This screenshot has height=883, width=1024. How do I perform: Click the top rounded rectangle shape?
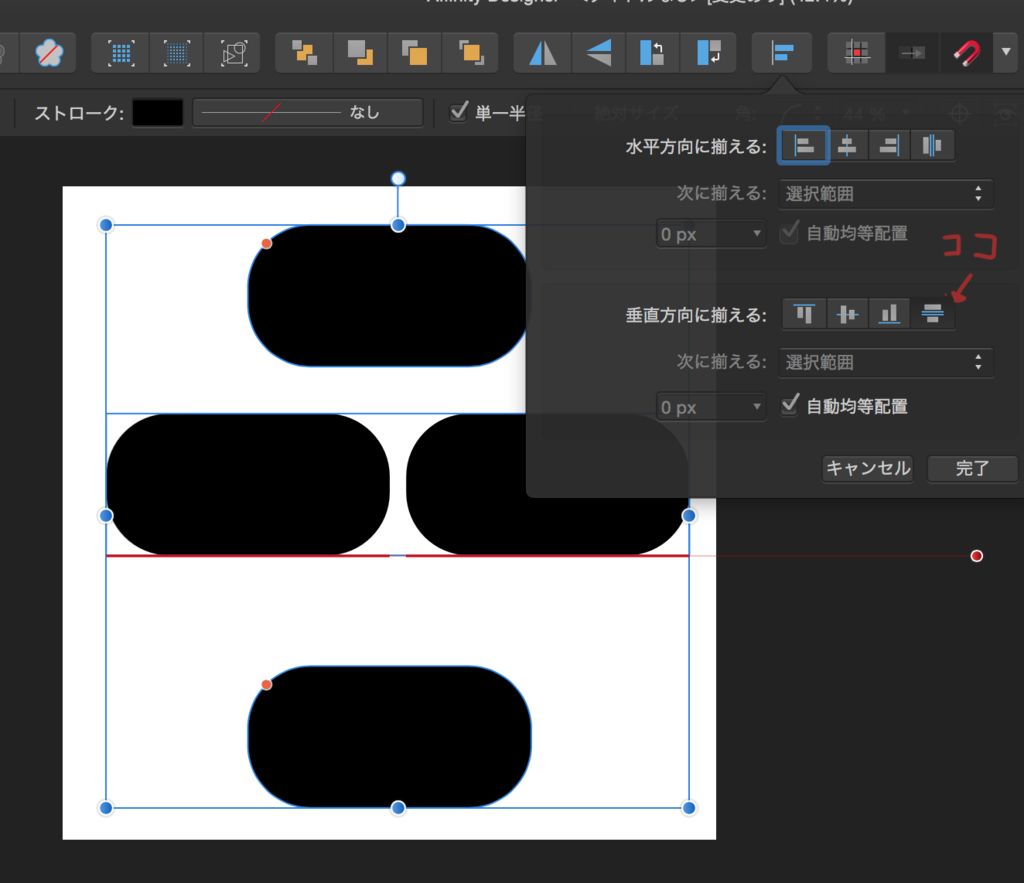(389, 295)
